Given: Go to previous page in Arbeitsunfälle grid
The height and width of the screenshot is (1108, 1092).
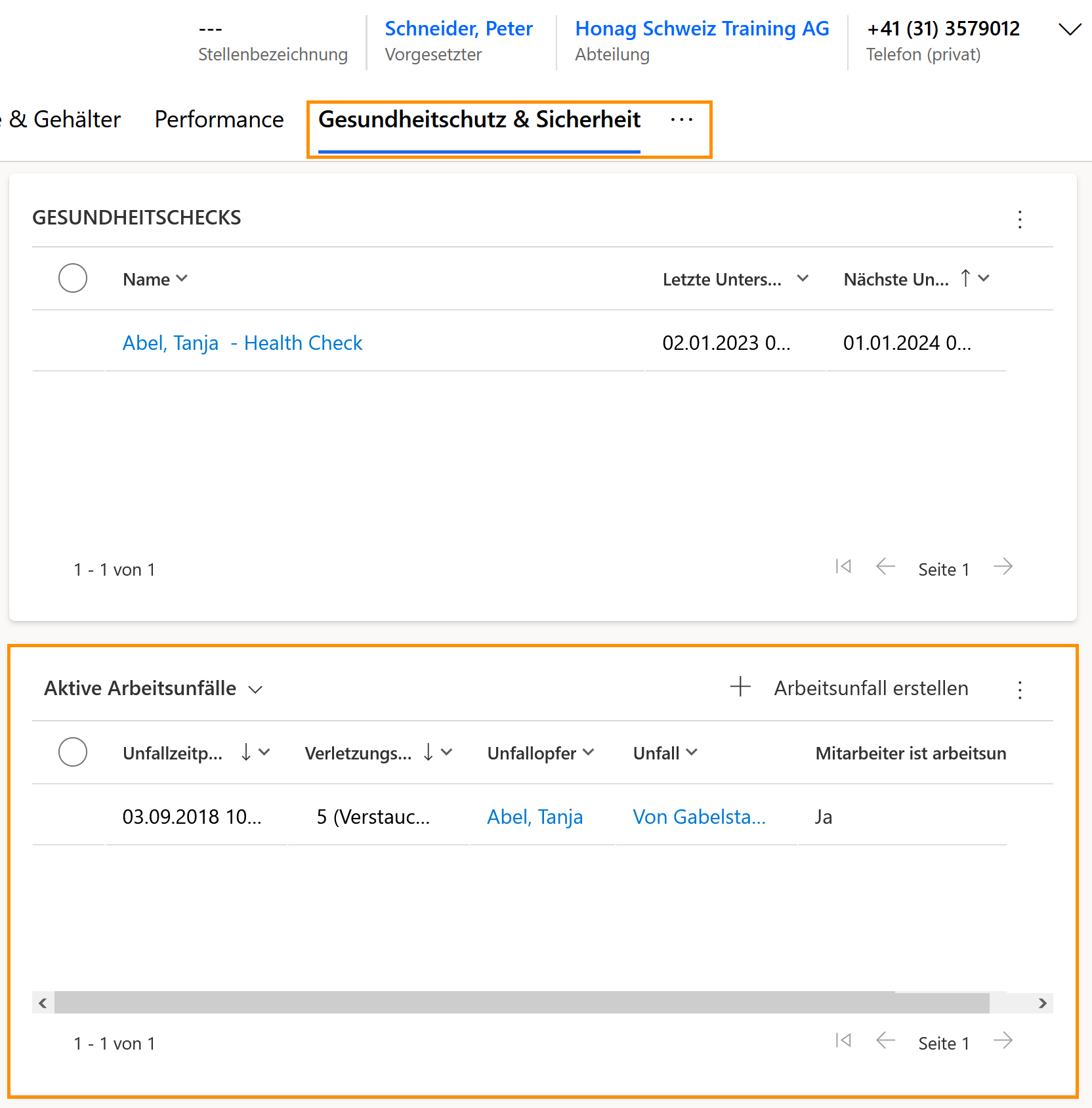Looking at the screenshot, I should coord(885,1040).
